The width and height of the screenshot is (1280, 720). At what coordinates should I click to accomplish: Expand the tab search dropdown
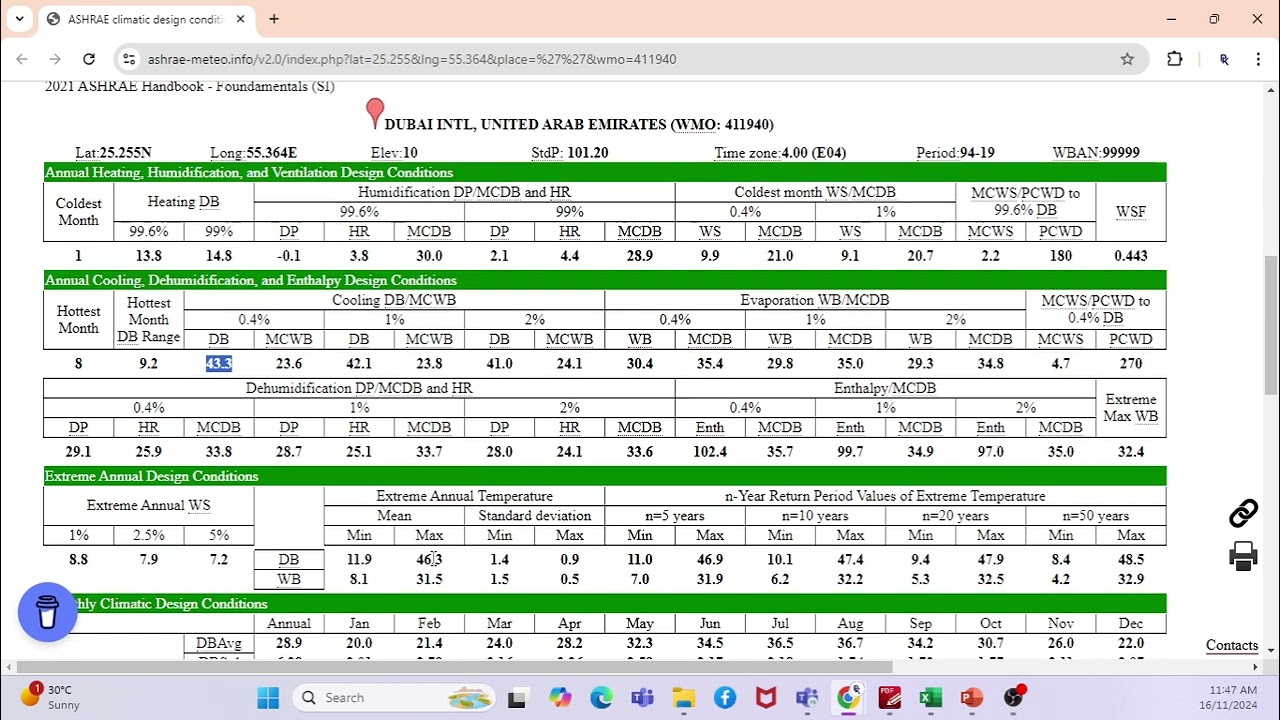click(19, 19)
